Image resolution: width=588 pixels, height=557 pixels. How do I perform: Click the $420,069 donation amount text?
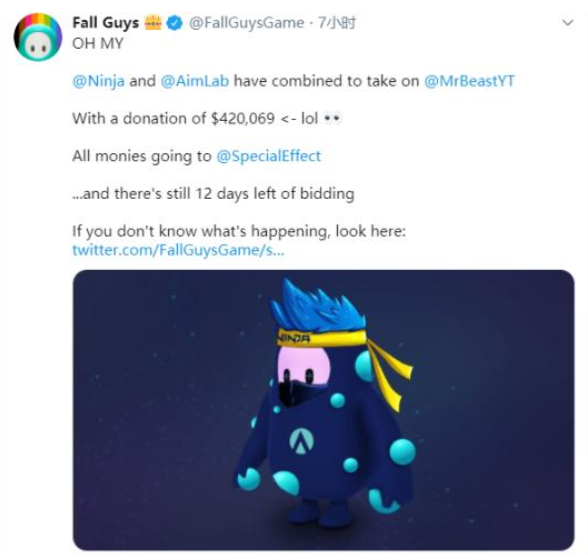[243, 119]
